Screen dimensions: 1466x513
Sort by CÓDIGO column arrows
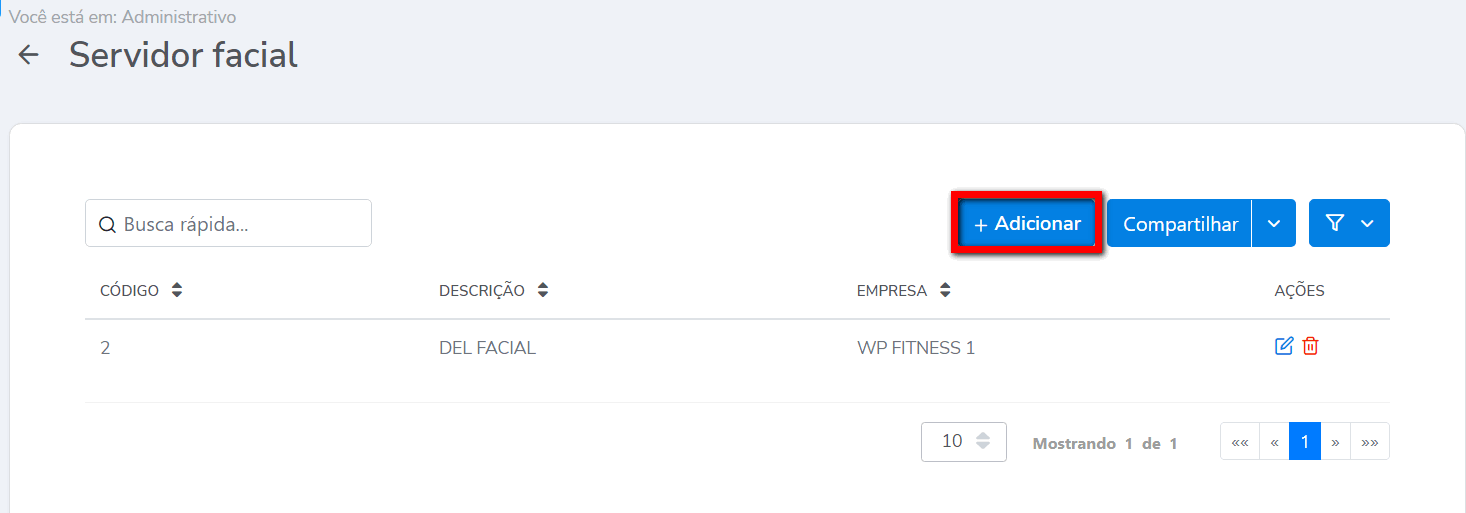pyautogui.click(x=177, y=290)
